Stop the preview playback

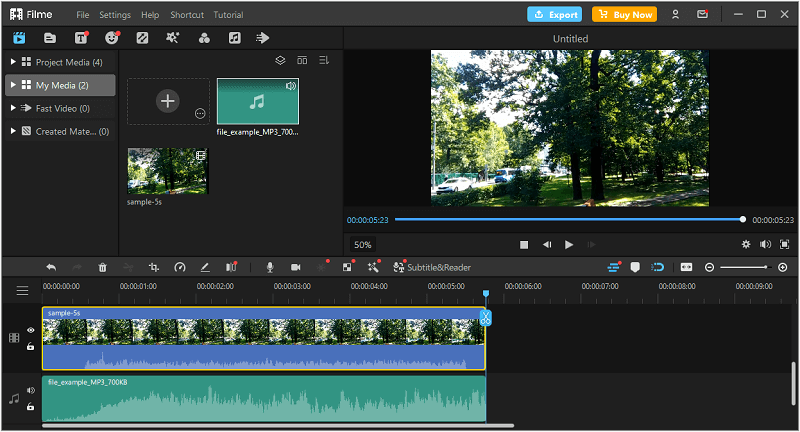click(x=524, y=245)
